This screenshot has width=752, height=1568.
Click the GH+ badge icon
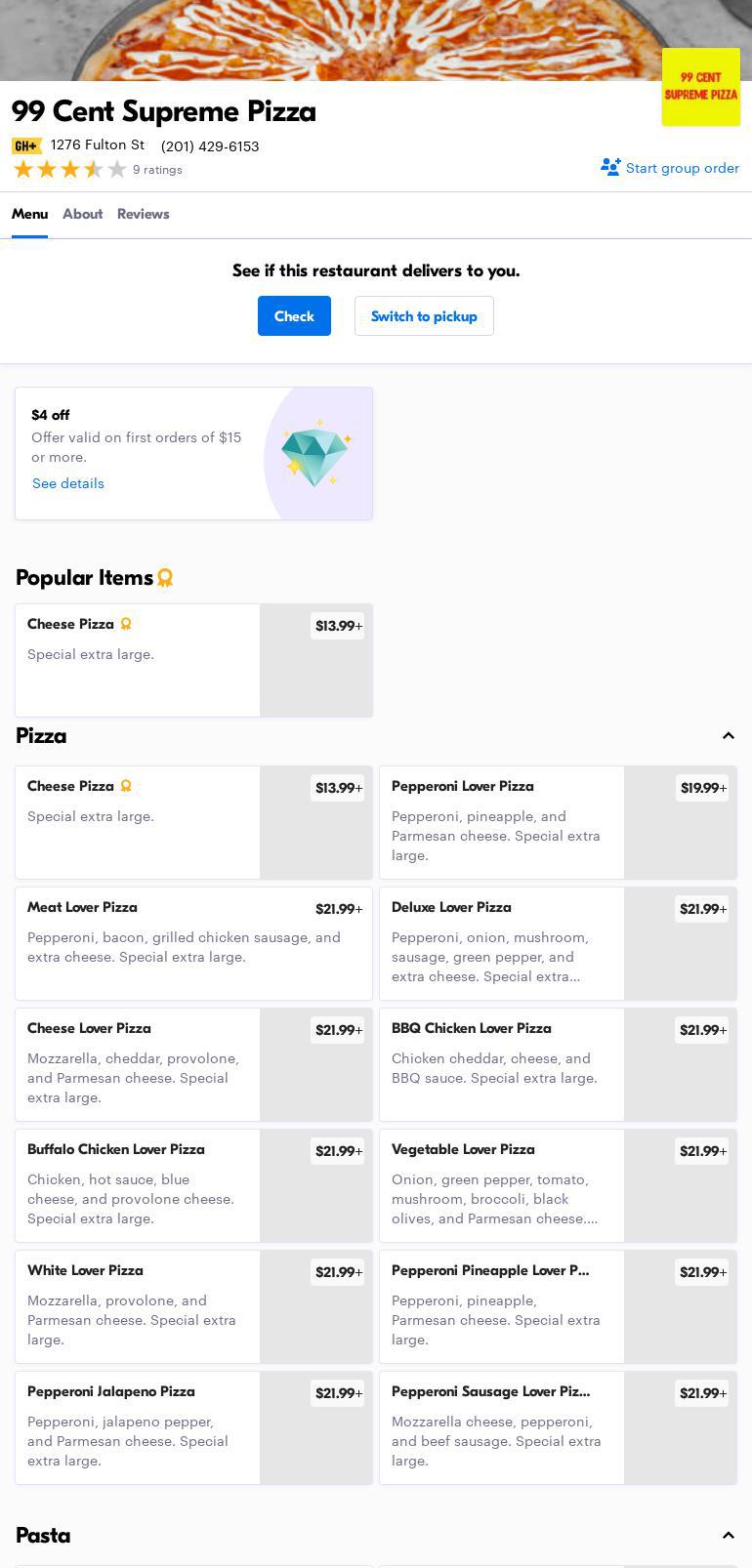26,145
